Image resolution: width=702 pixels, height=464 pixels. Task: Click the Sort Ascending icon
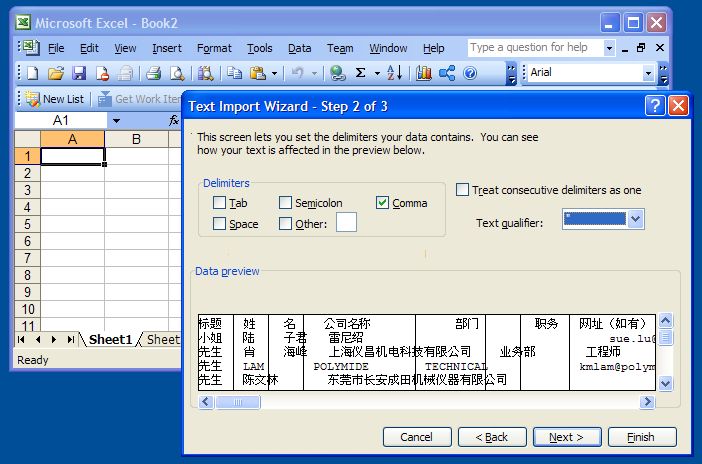[394, 73]
